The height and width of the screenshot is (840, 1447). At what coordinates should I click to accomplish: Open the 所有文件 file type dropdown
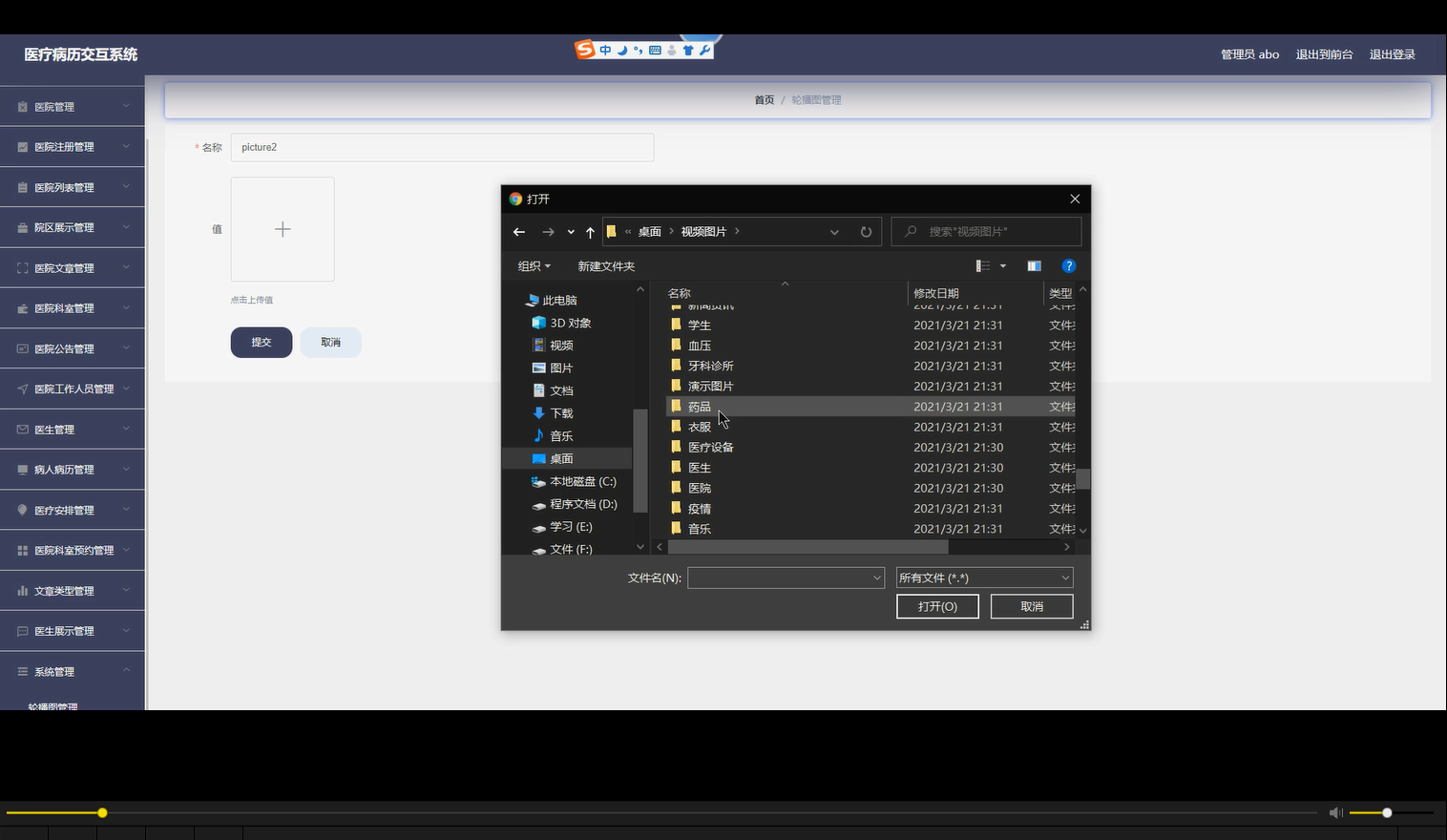(984, 577)
